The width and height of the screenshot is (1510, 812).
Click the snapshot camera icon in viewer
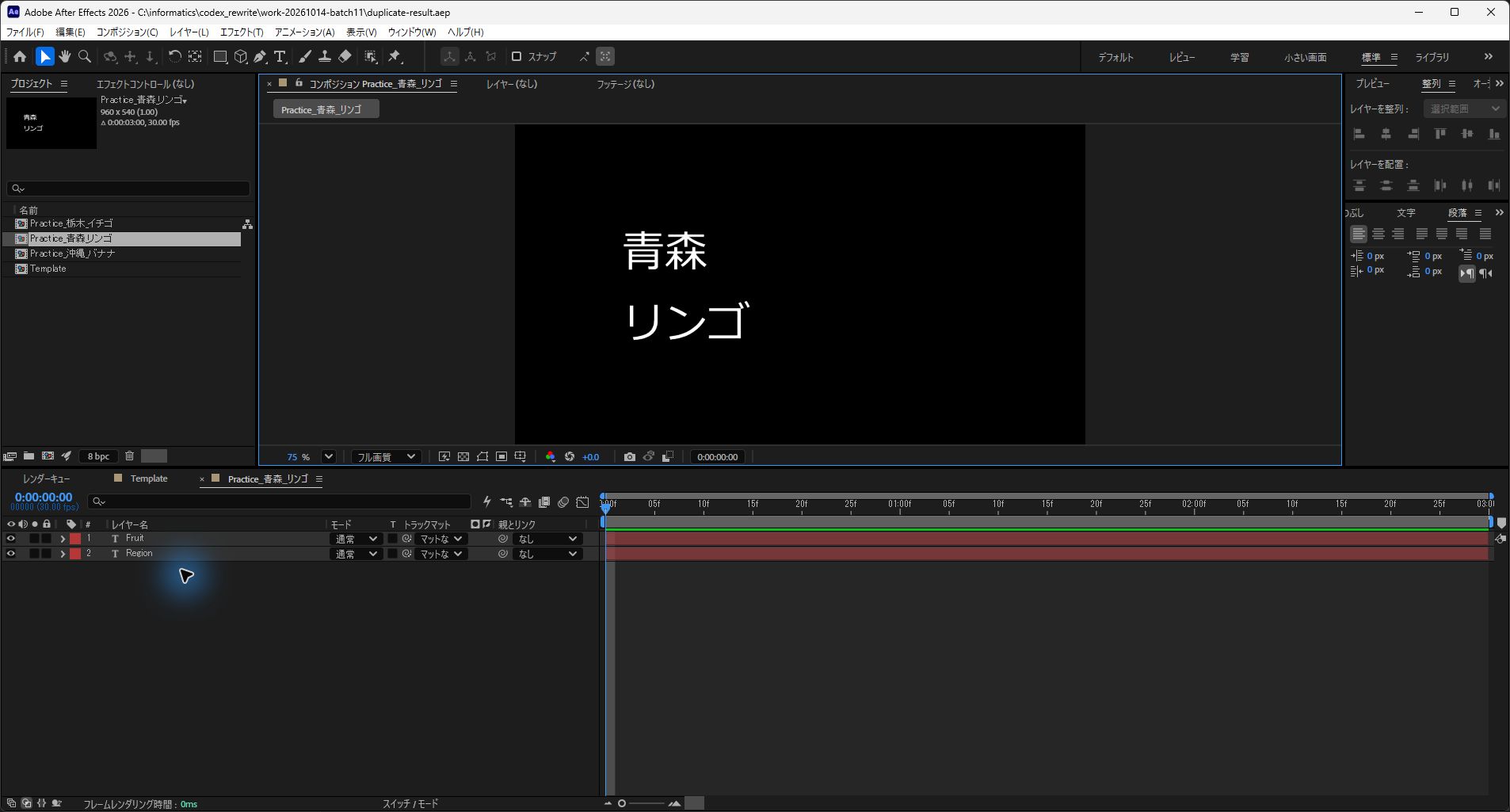pyautogui.click(x=629, y=456)
